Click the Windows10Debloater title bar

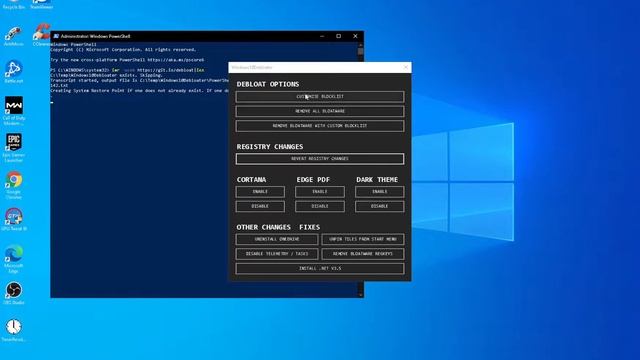coord(320,67)
